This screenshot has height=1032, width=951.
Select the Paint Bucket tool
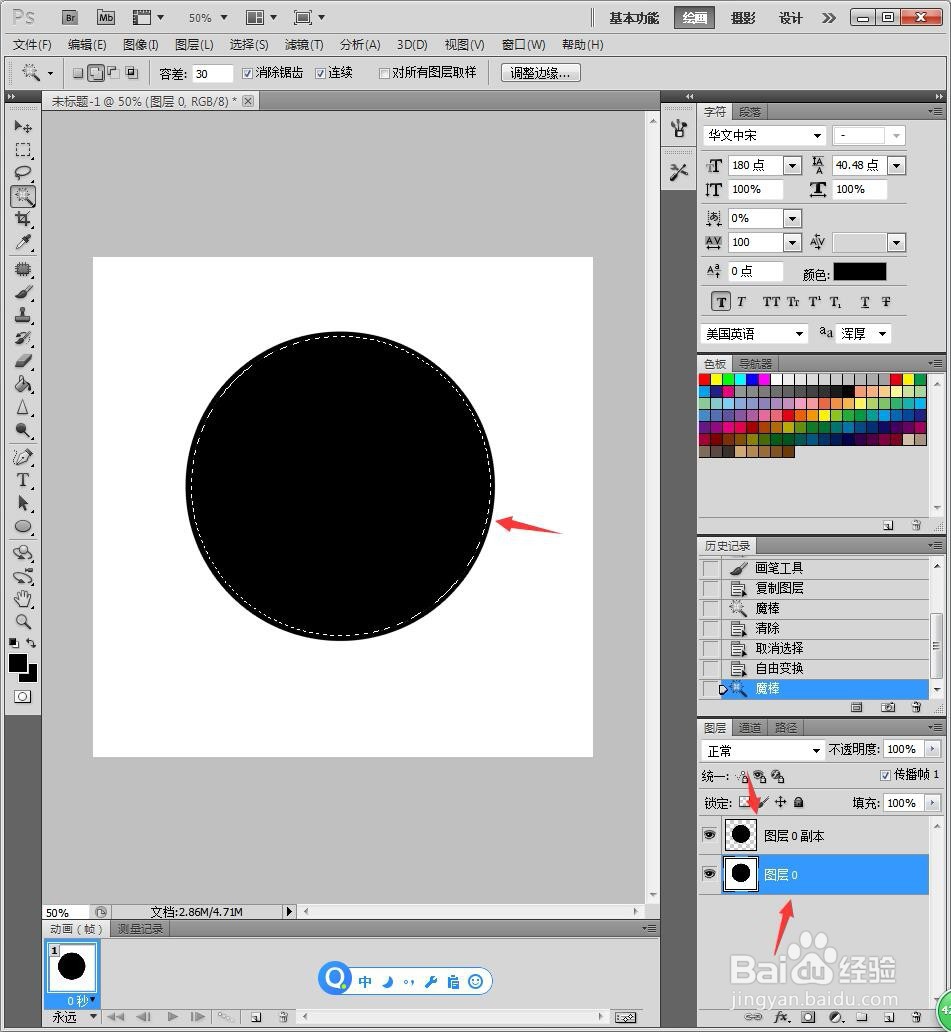click(22, 384)
